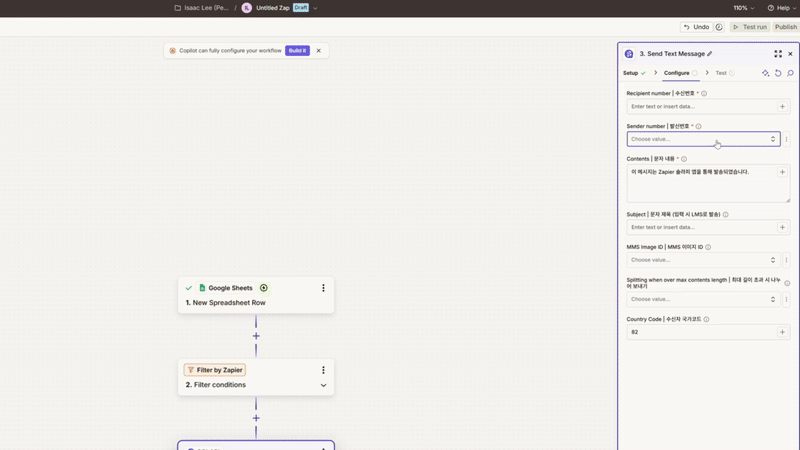The height and width of the screenshot is (450, 800).
Task: Click the info icon next to Country Code
Action: 706,319
